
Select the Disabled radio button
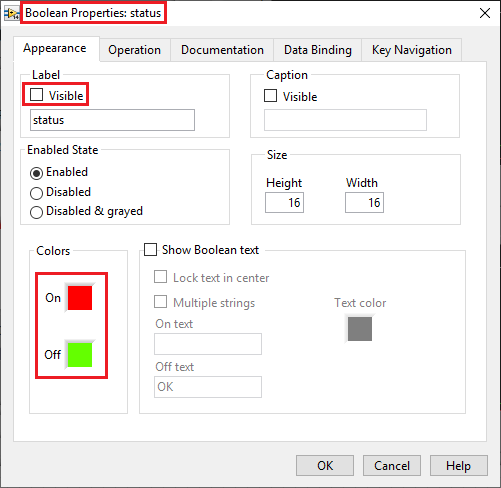[36, 193]
